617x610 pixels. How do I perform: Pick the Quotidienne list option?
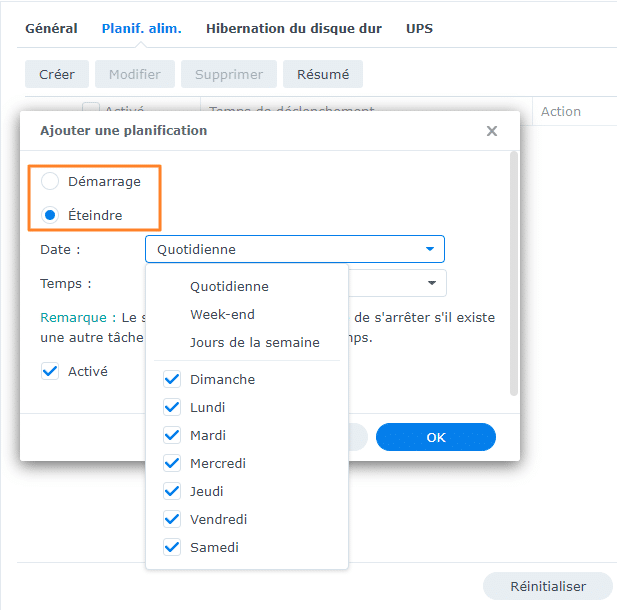pos(229,286)
